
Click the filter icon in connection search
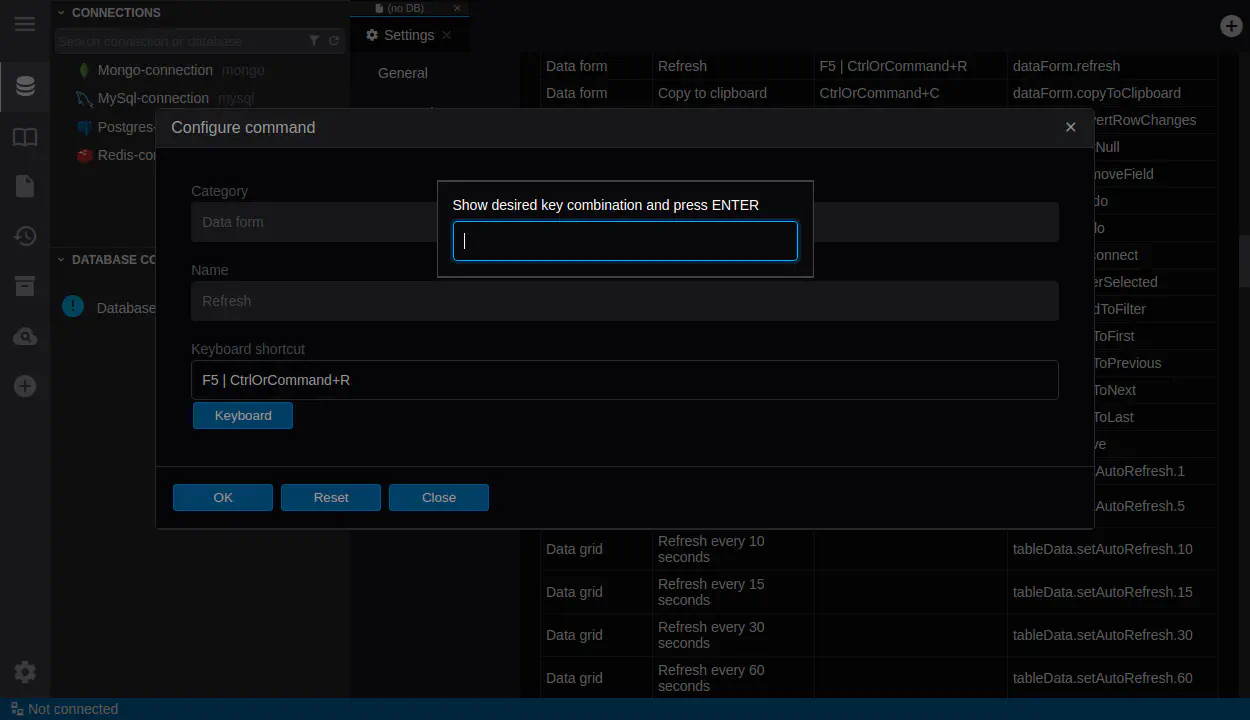pos(314,41)
